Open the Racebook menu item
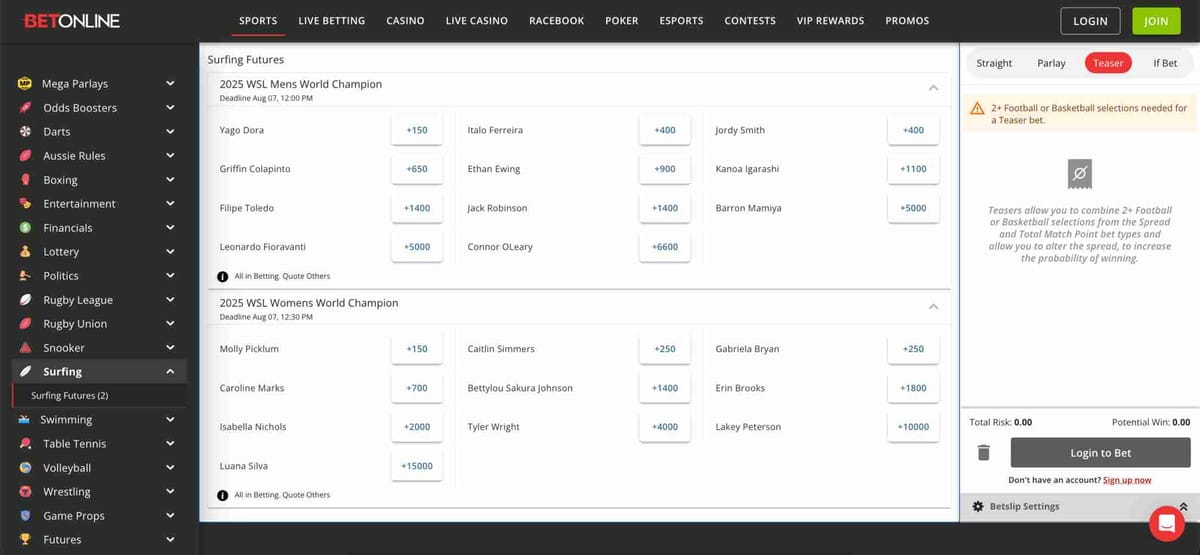 pos(556,20)
